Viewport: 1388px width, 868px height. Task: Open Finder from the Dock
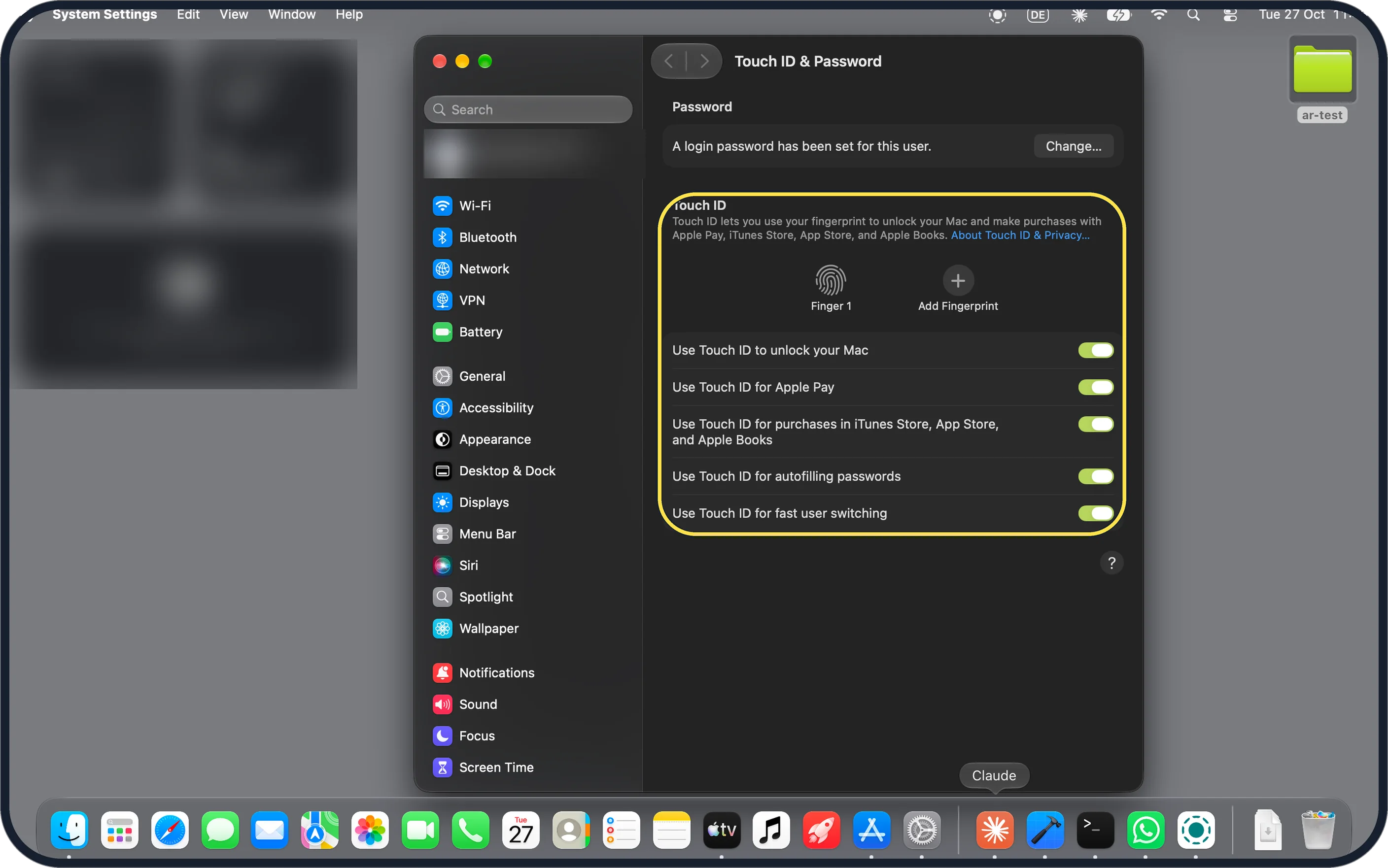click(69, 830)
